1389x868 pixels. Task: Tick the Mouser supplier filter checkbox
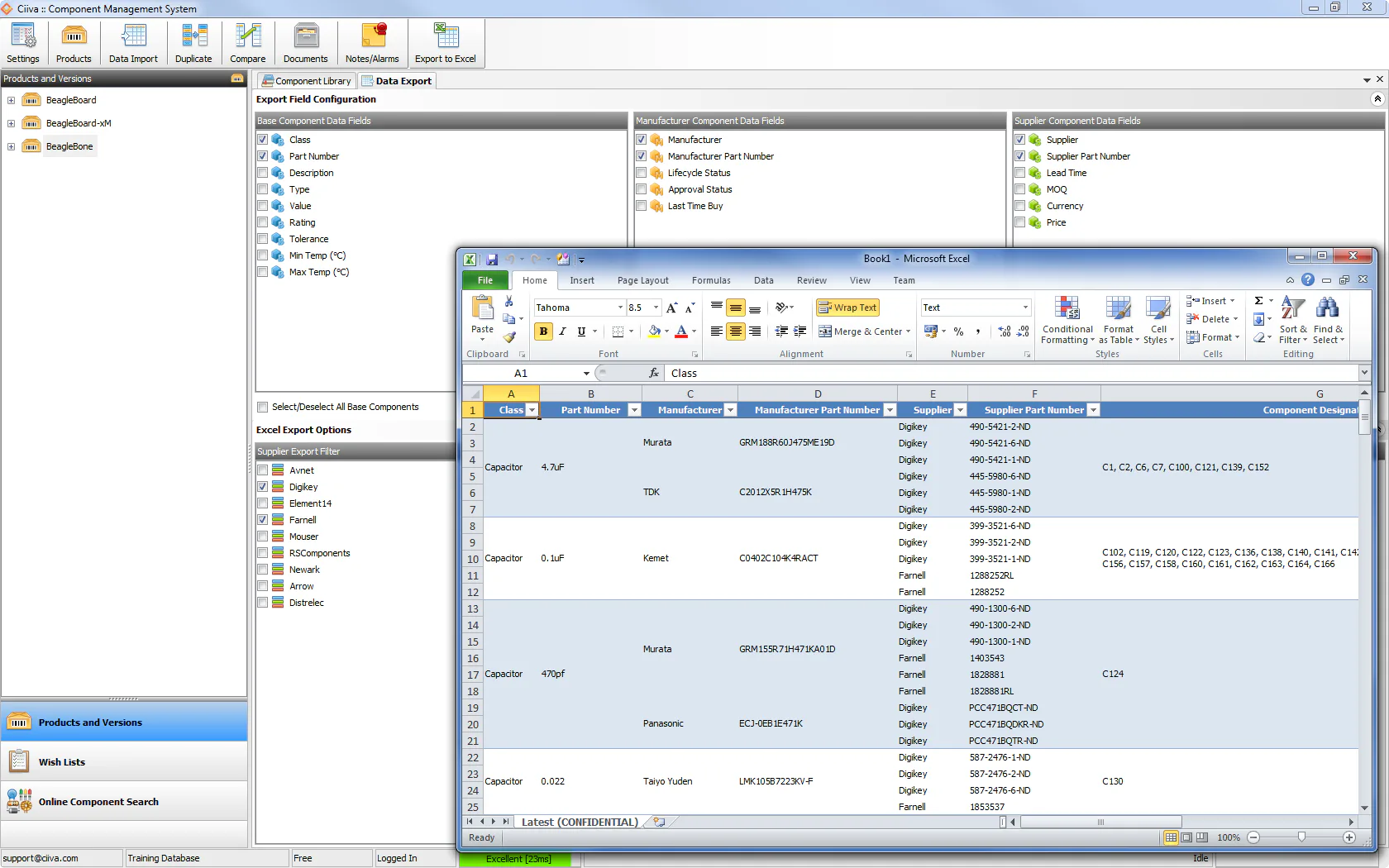[263, 537]
